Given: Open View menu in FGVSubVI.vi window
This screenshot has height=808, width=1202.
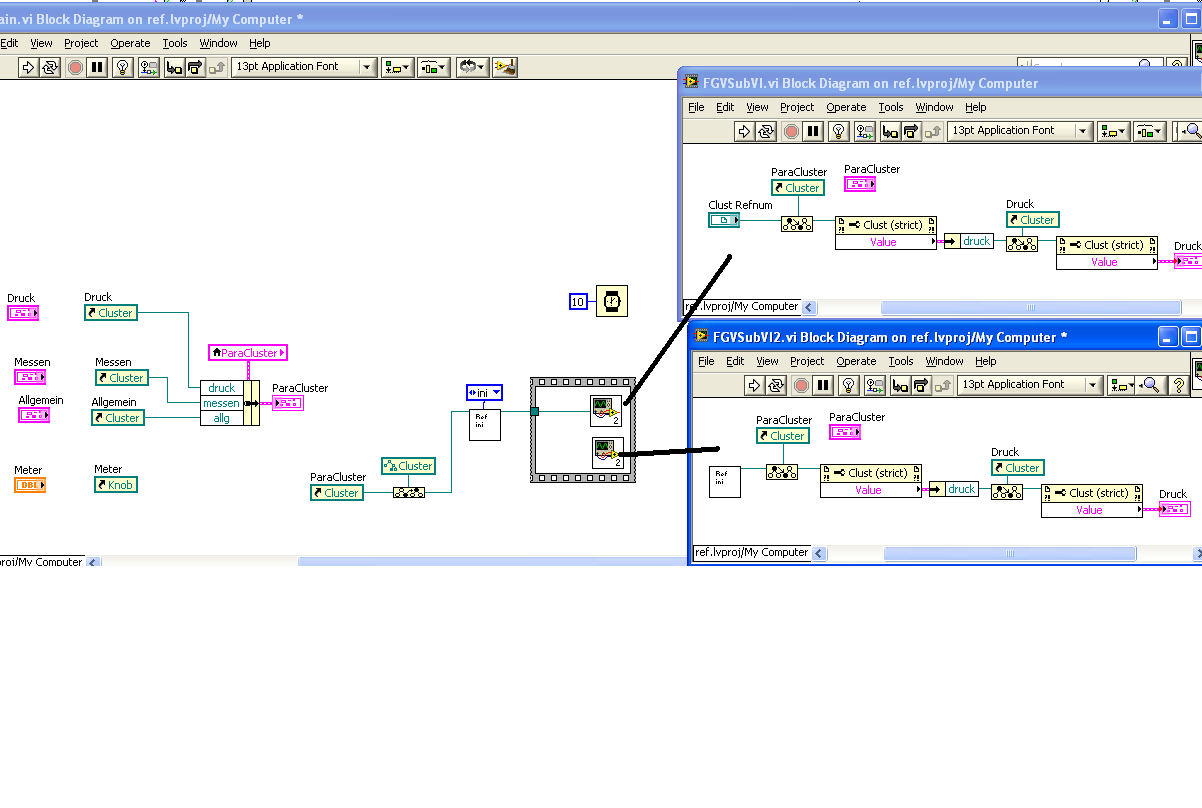Looking at the screenshot, I should [x=758, y=107].
